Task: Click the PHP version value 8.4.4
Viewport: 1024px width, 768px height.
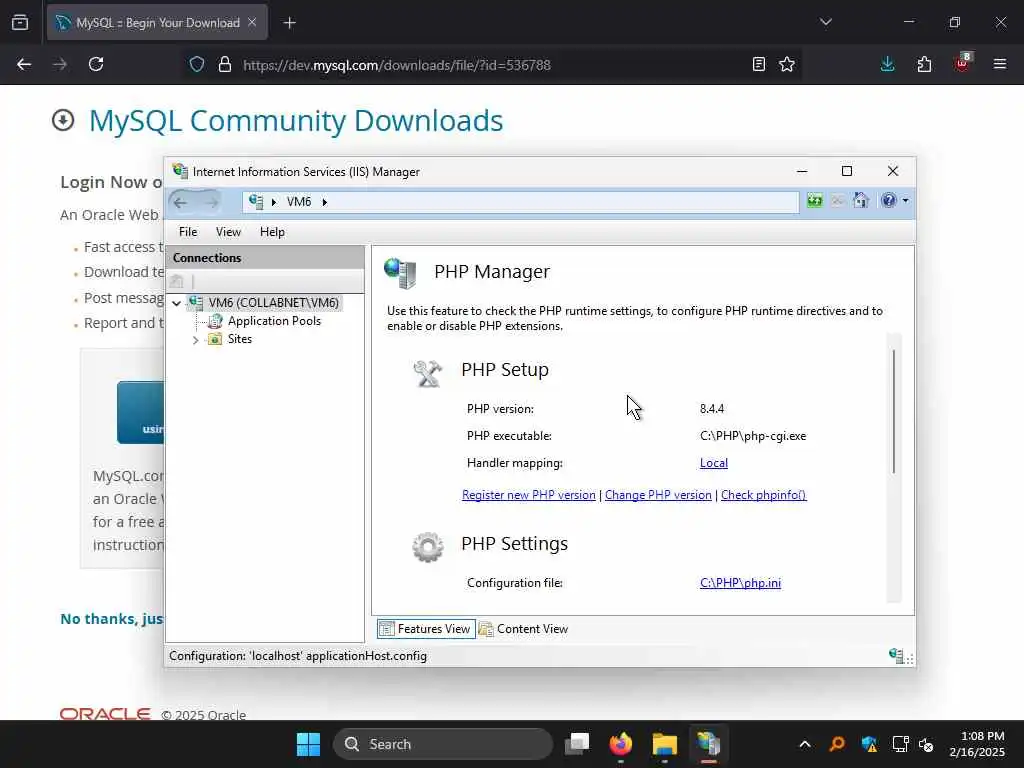Action: 712,409
